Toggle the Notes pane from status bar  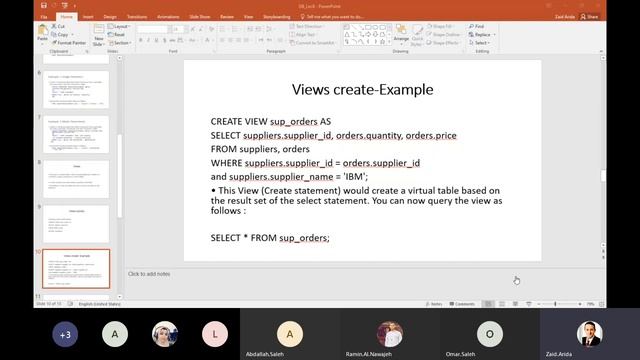coord(434,304)
